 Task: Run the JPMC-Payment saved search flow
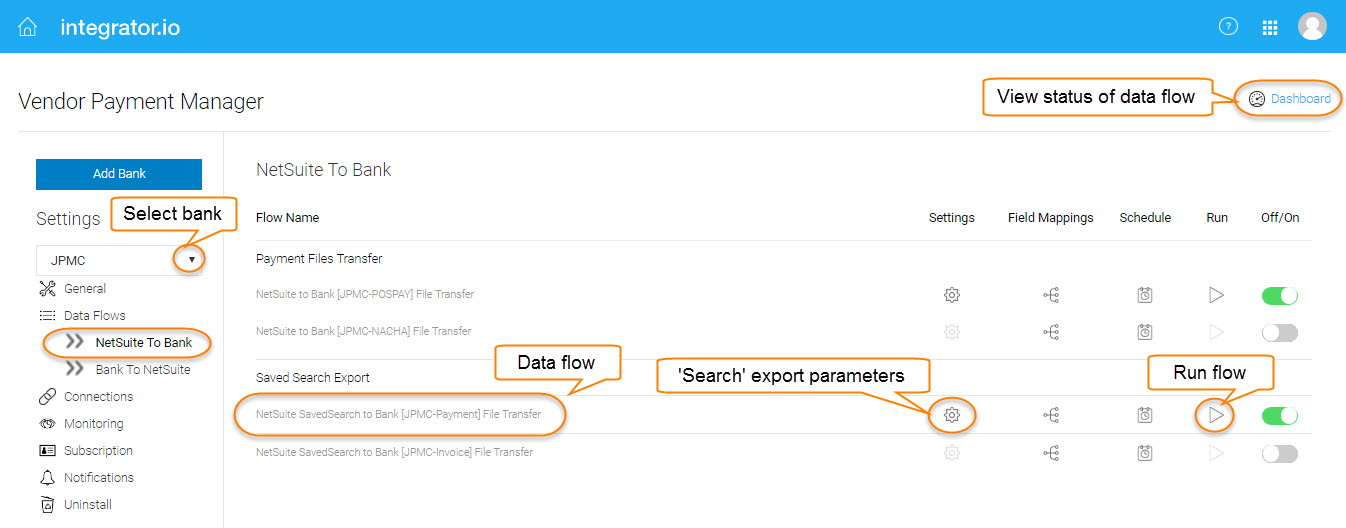pos(1216,415)
